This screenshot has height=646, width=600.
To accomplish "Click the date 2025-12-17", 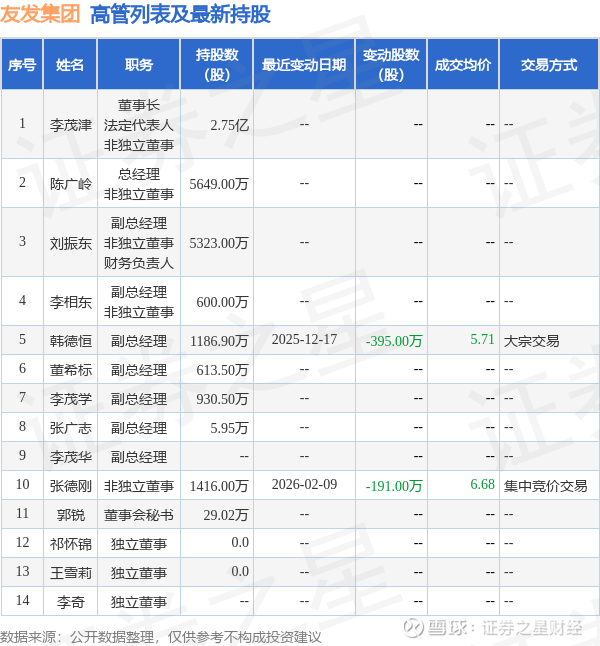I will (304, 339).
